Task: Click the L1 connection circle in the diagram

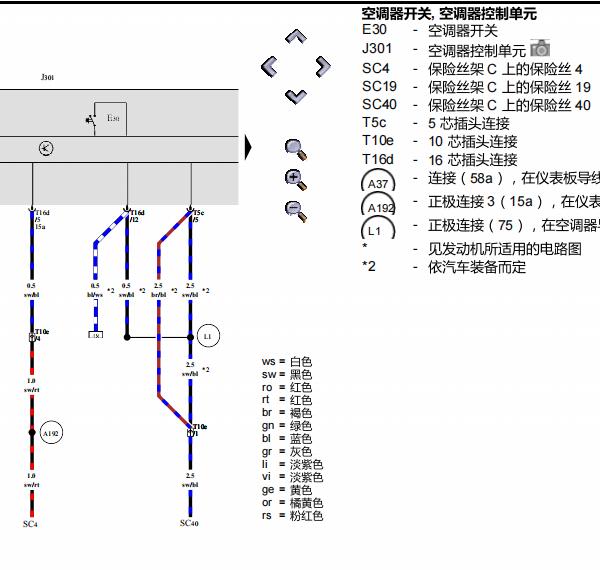Action: click(x=208, y=336)
